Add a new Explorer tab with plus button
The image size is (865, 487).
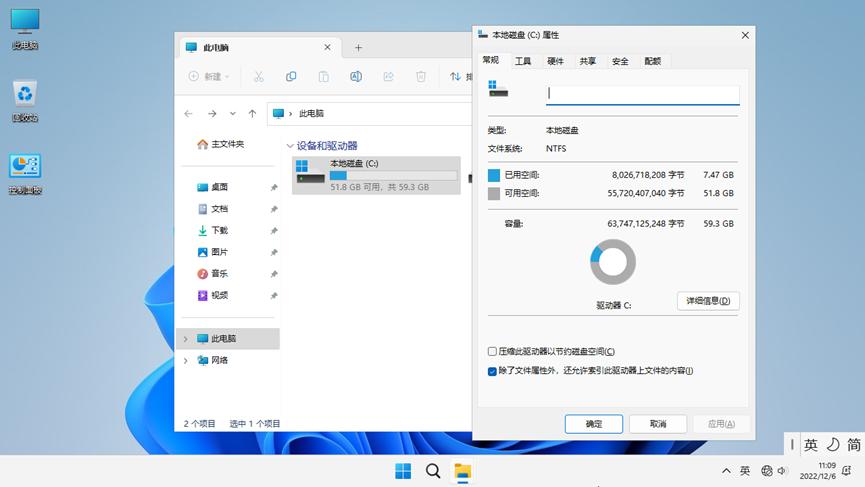(x=359, y=48)
